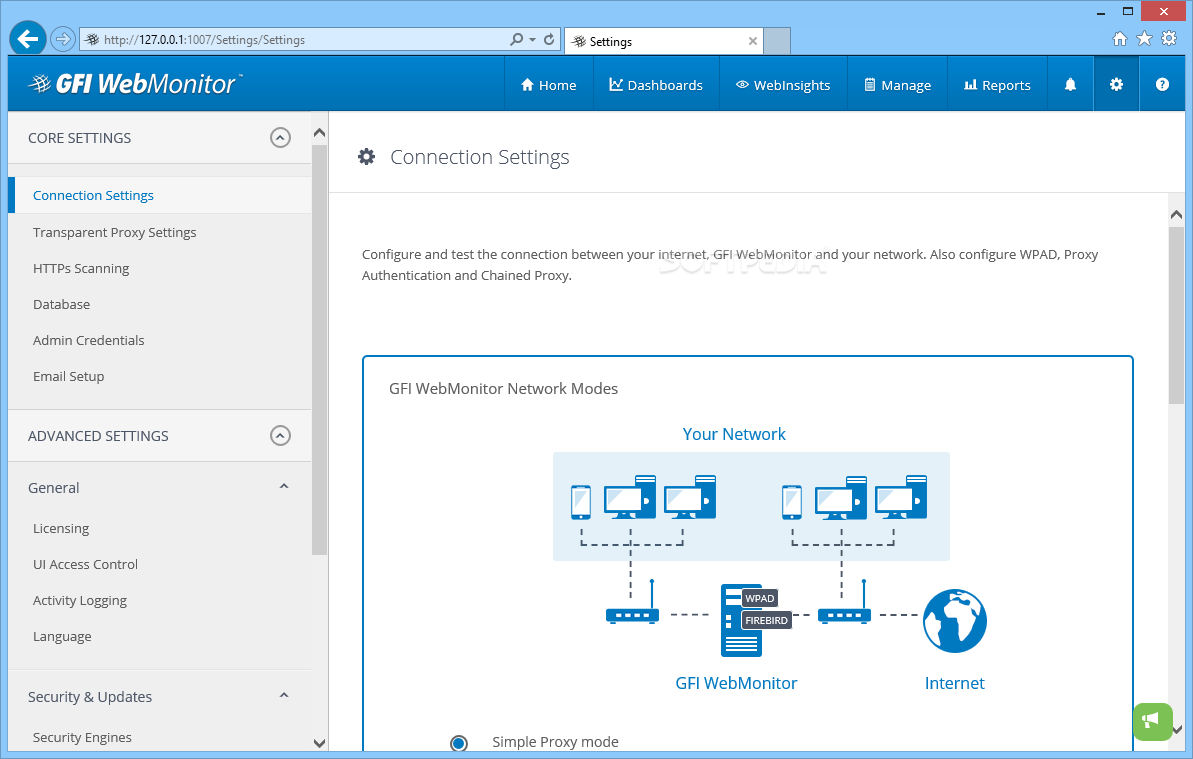Open help question mark icon

tap(1162, 84)
